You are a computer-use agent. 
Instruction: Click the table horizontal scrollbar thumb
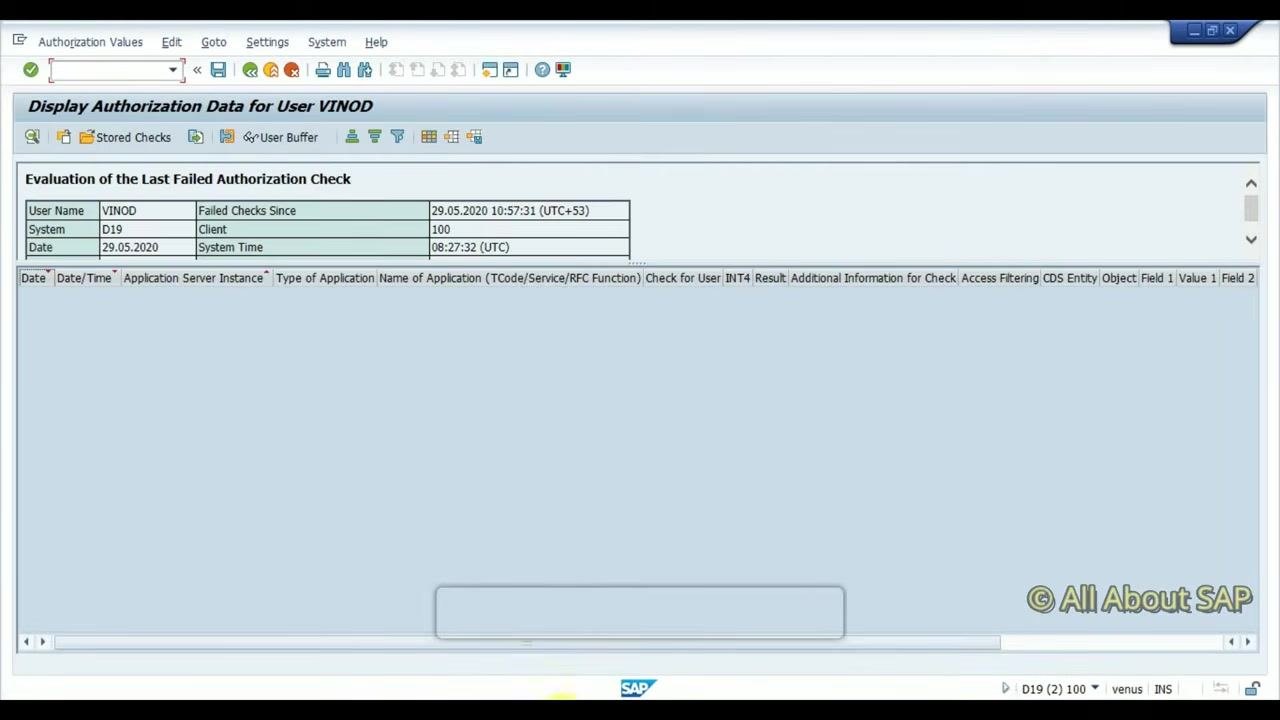click(x=528, y=642)
